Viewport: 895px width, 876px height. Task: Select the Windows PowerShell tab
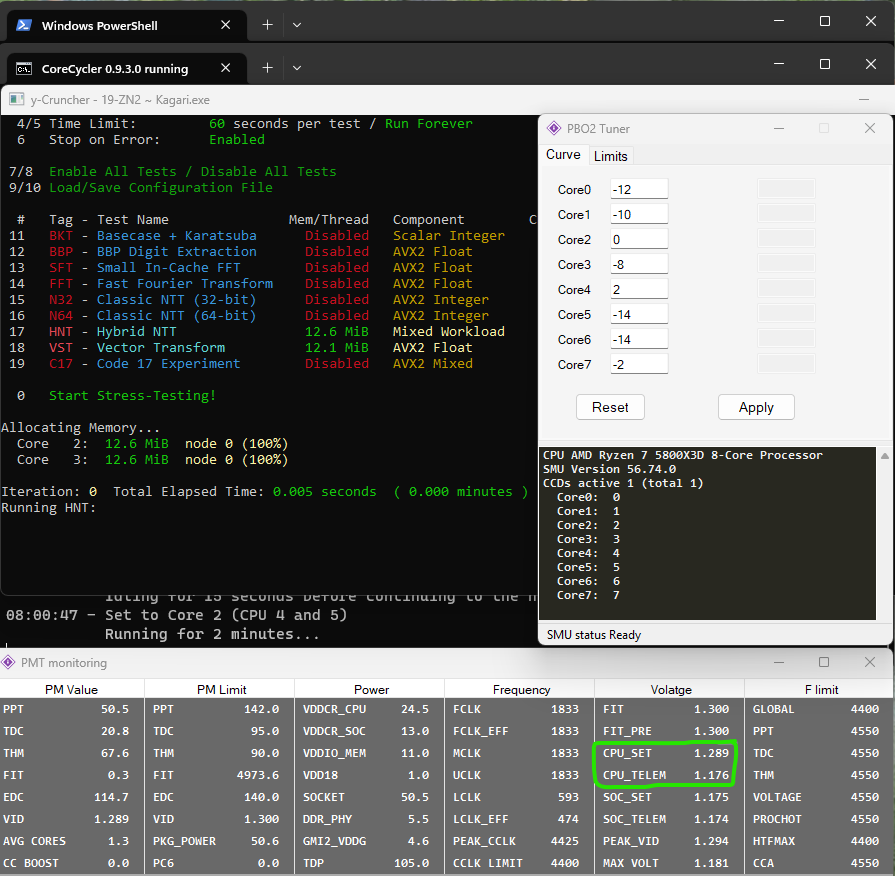[126, 26]
